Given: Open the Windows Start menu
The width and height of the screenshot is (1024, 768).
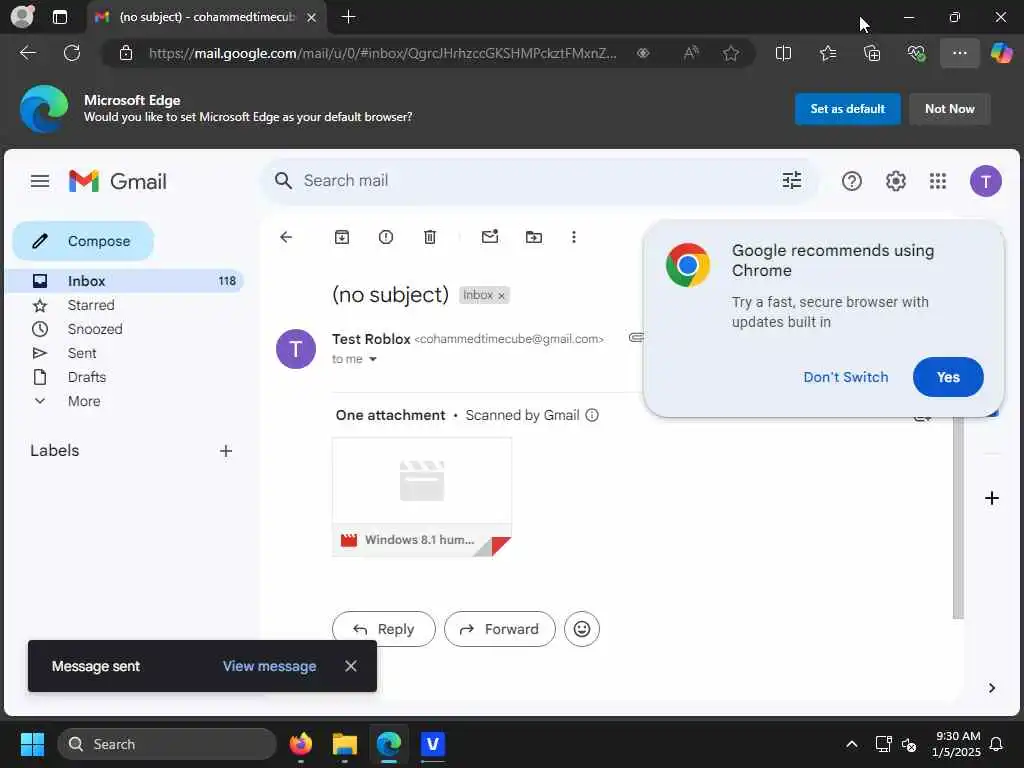Looking at the screenshot, I should pos(32,744).
